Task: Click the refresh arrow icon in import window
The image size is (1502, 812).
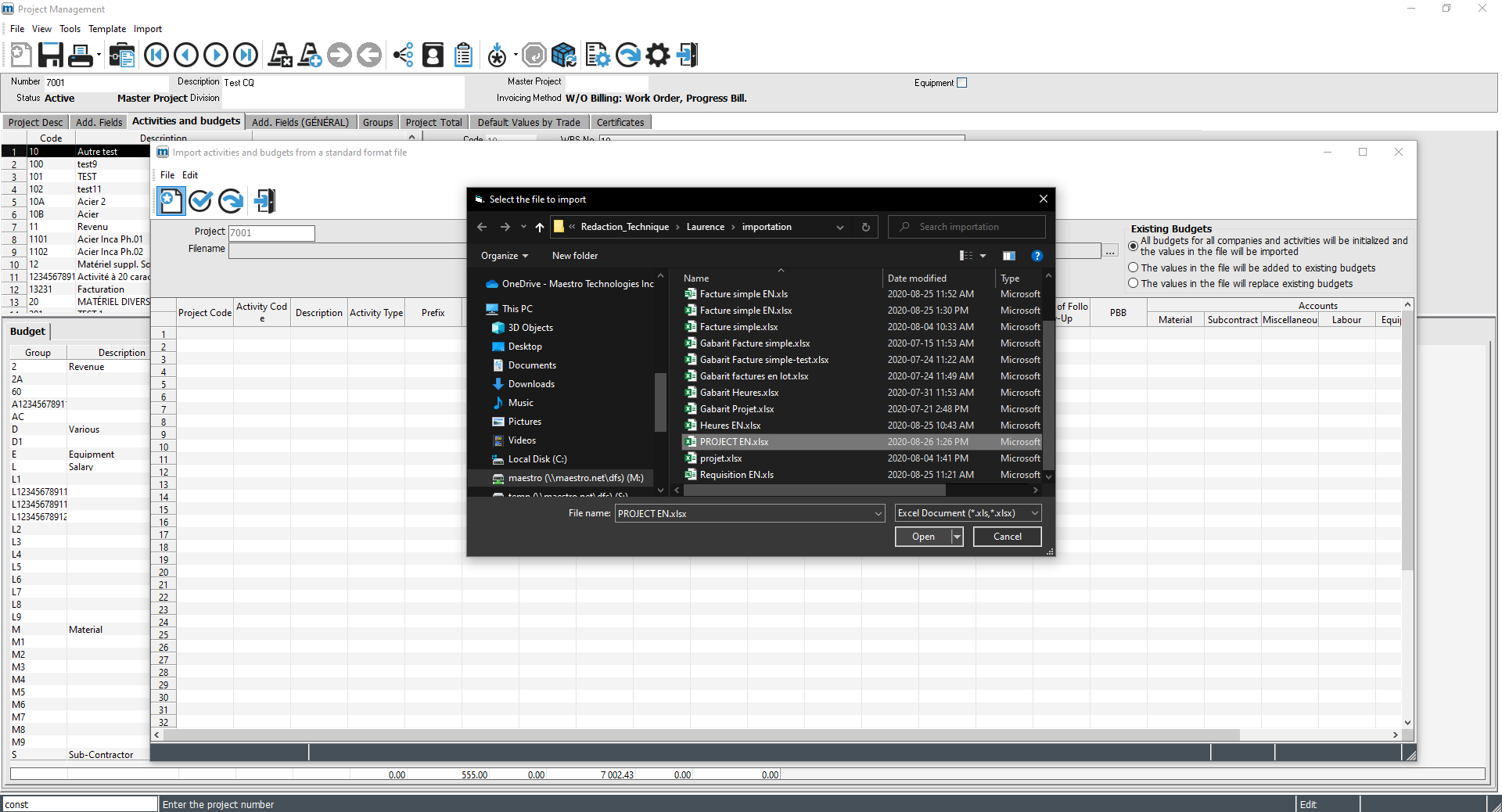Action: pos(231,201)
